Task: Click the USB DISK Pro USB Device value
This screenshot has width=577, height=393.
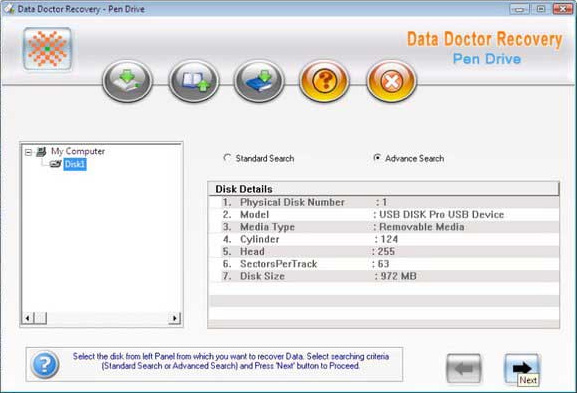Action: [x=441, y=215]
